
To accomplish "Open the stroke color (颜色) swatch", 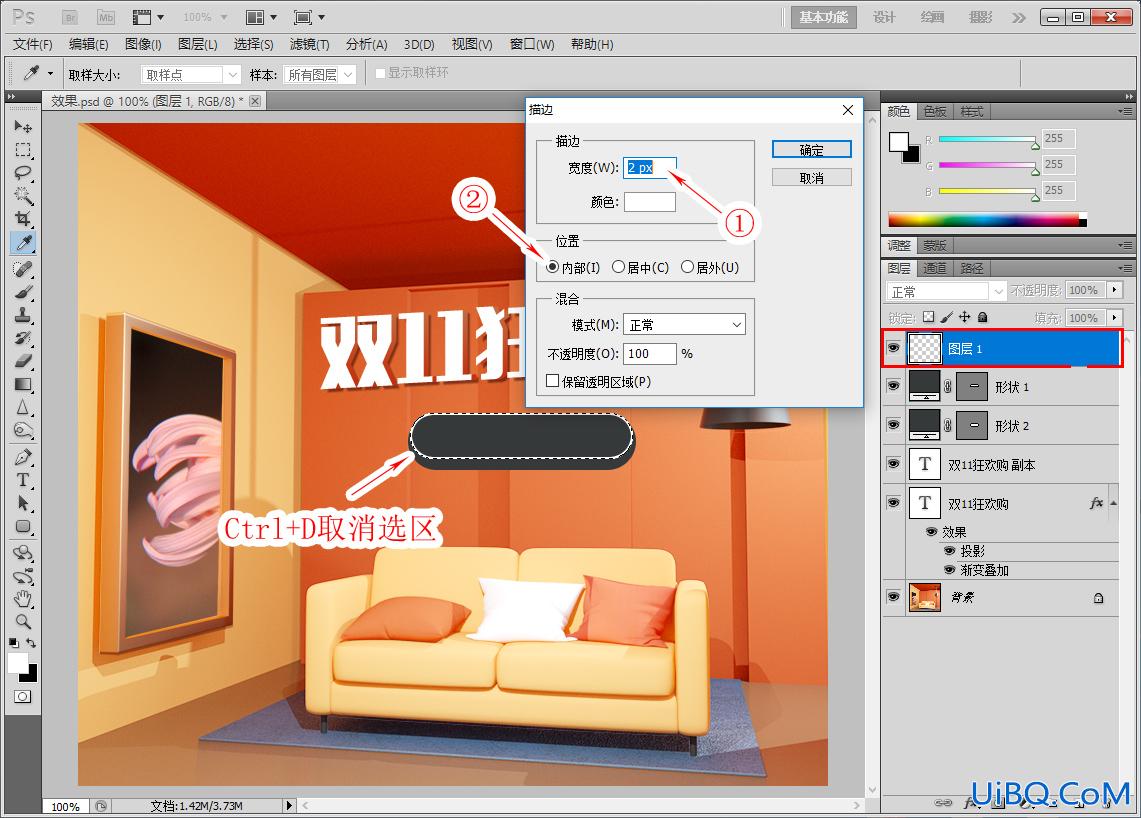I will click(650, 202).
